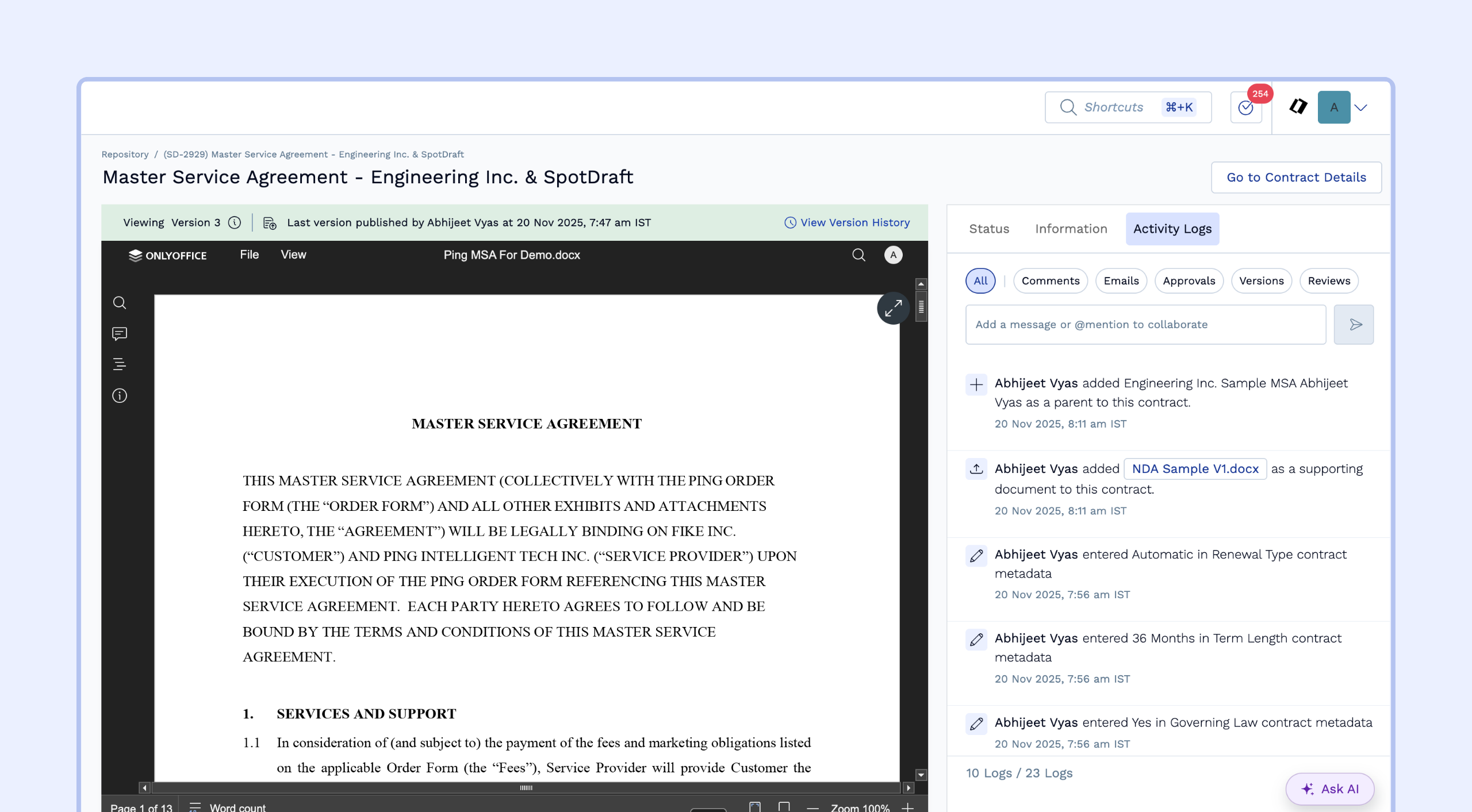This screenshot has width=1472, height=812.
Task: Filter activity logs by Approvals
Action: [x=1189, y=281]
